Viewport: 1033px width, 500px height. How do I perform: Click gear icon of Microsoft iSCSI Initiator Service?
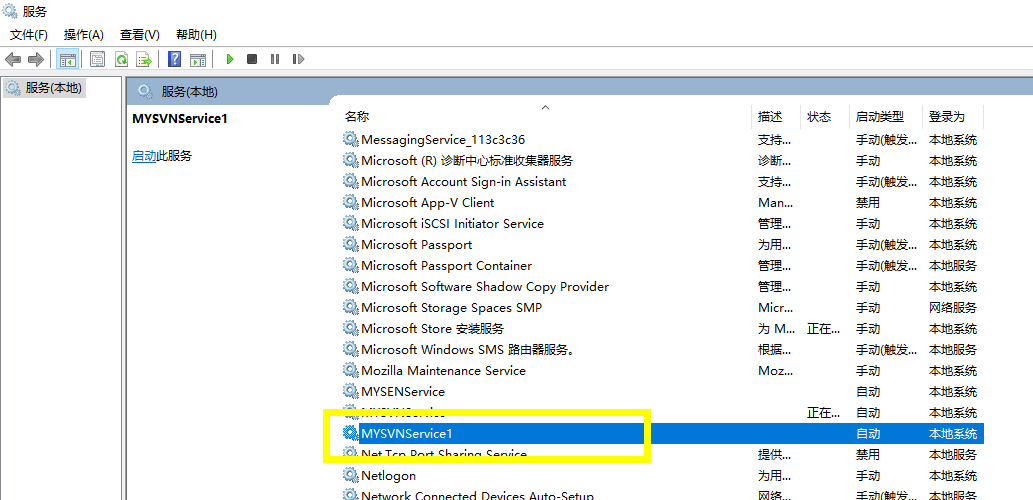tap(350, 223)
